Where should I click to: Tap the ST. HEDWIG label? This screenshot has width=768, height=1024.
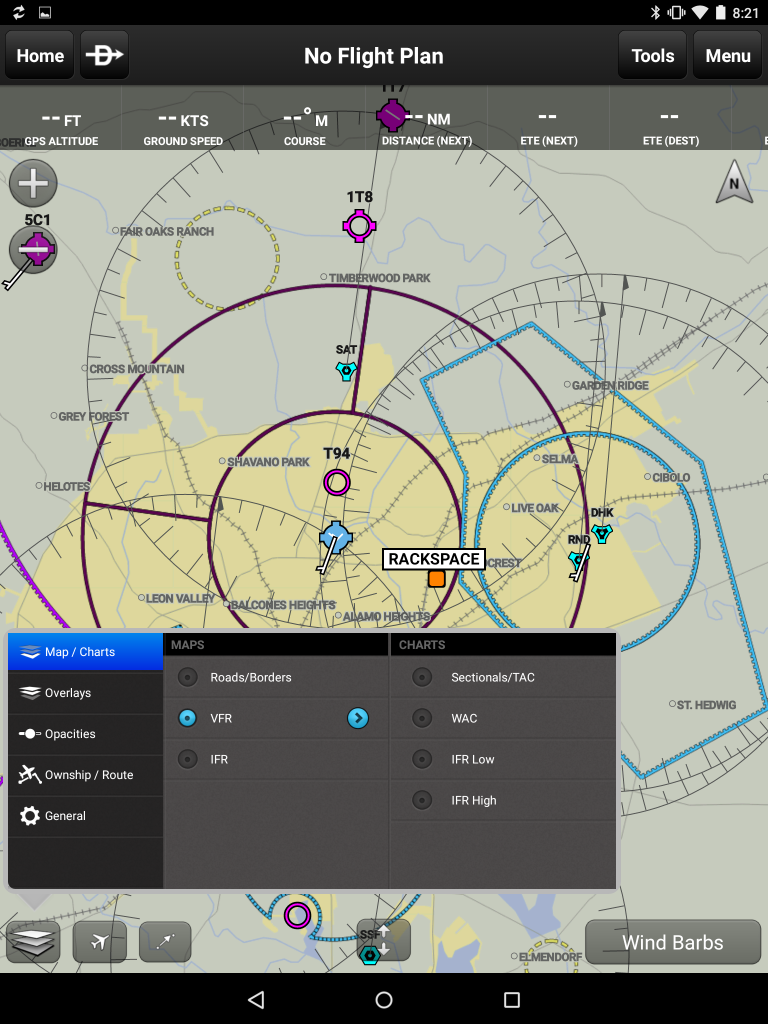(706, 705)
